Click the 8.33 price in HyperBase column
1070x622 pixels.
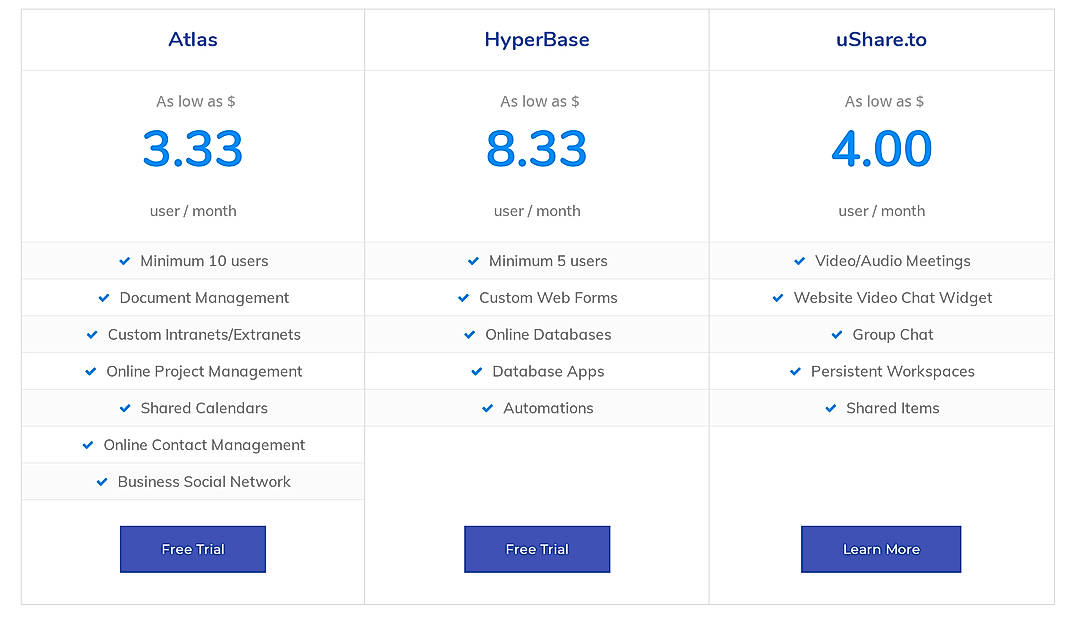click(536, 149)
